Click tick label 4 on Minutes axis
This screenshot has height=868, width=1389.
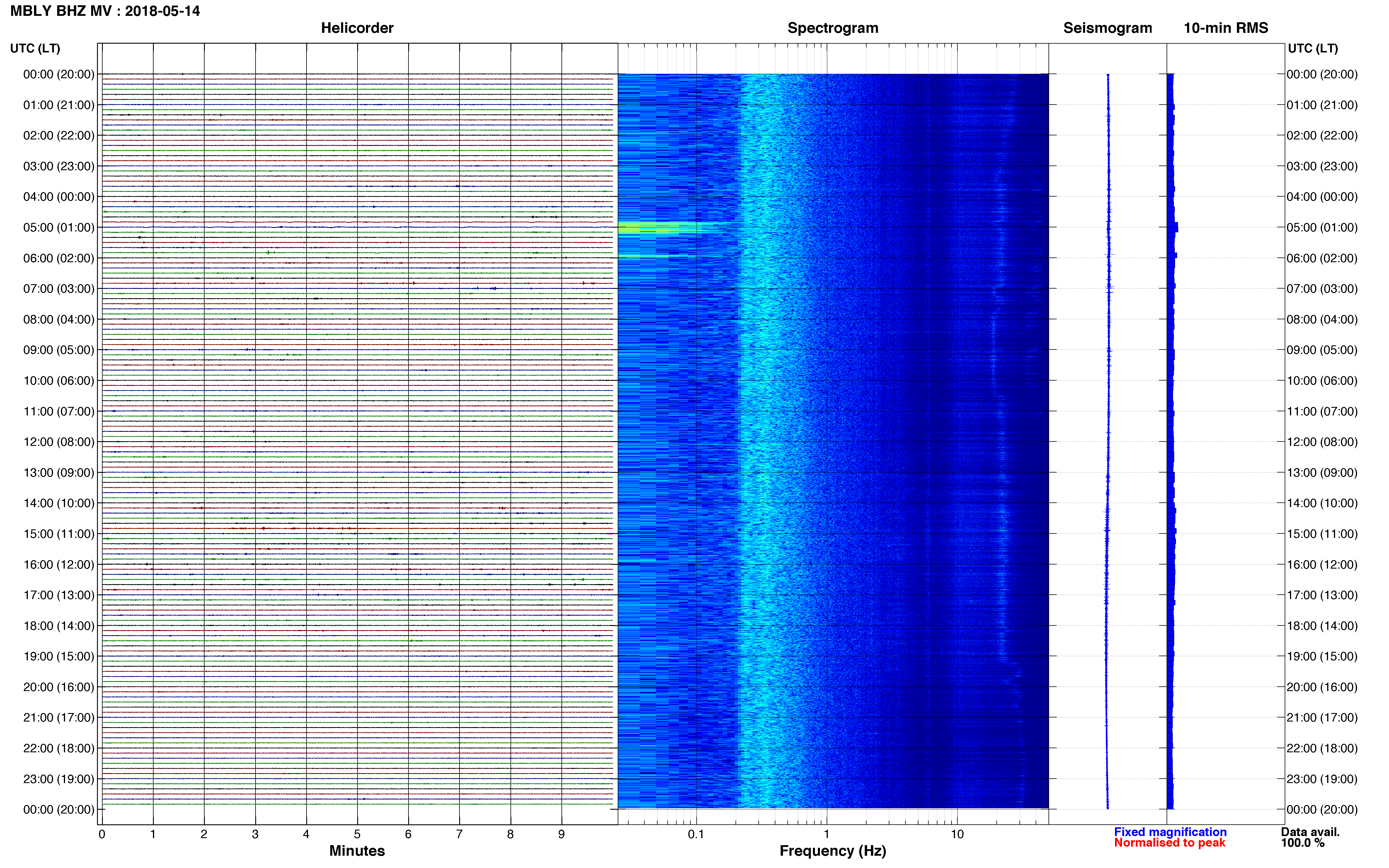point(306,835)
